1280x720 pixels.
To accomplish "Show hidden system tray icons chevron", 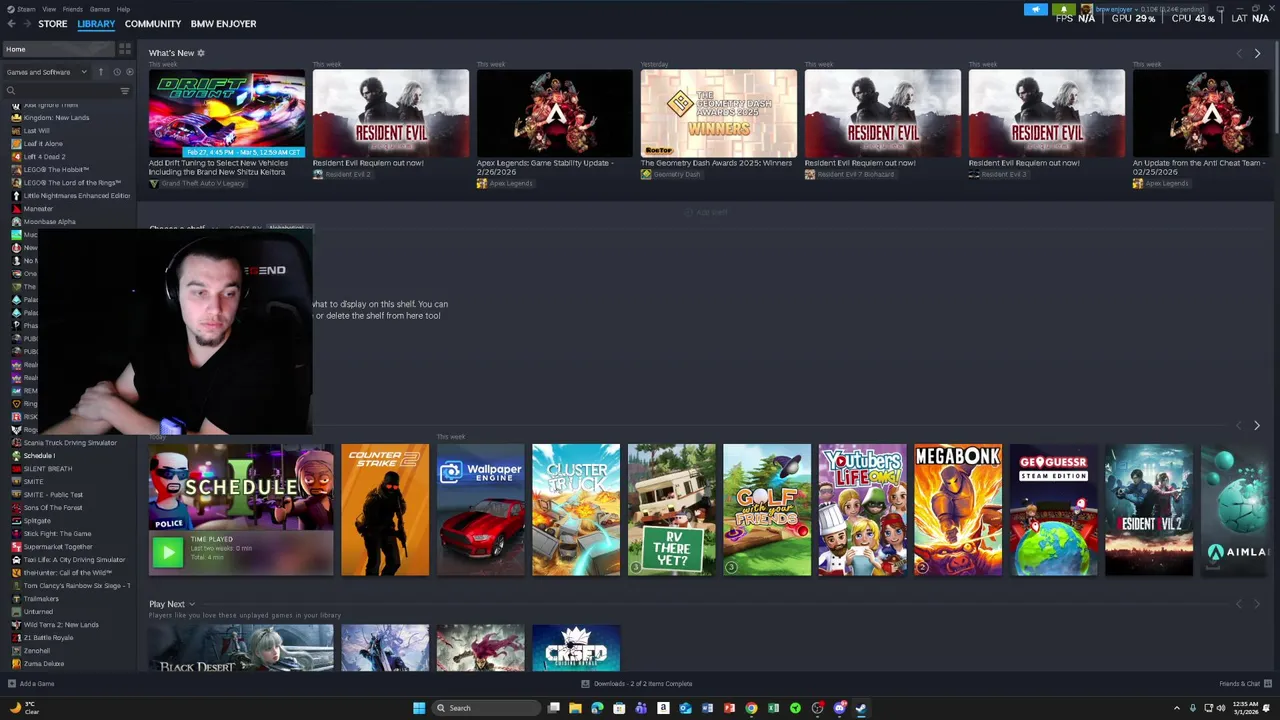I will coord(1176,708).
